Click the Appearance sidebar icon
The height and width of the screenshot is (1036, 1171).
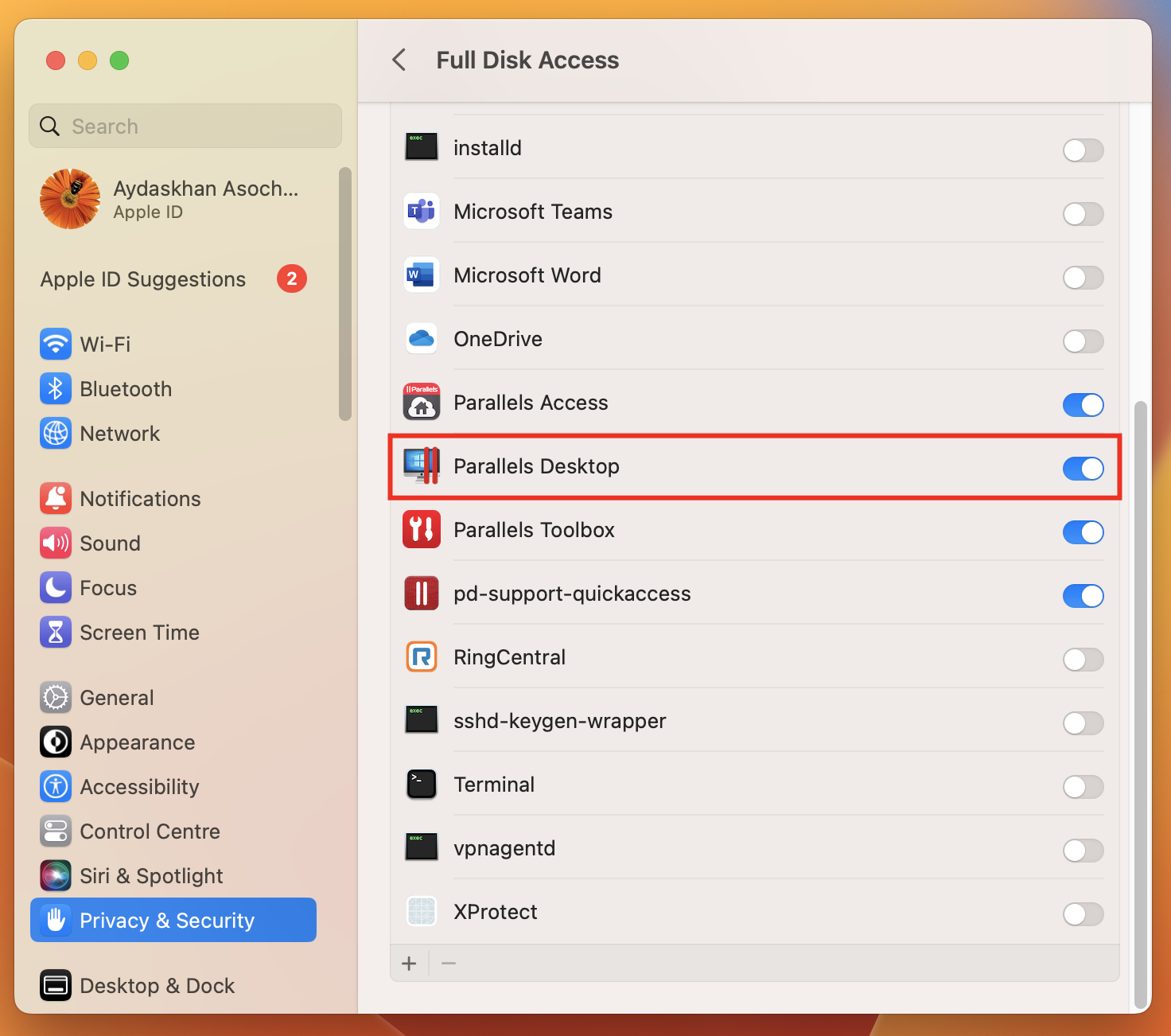coord(56,742)
